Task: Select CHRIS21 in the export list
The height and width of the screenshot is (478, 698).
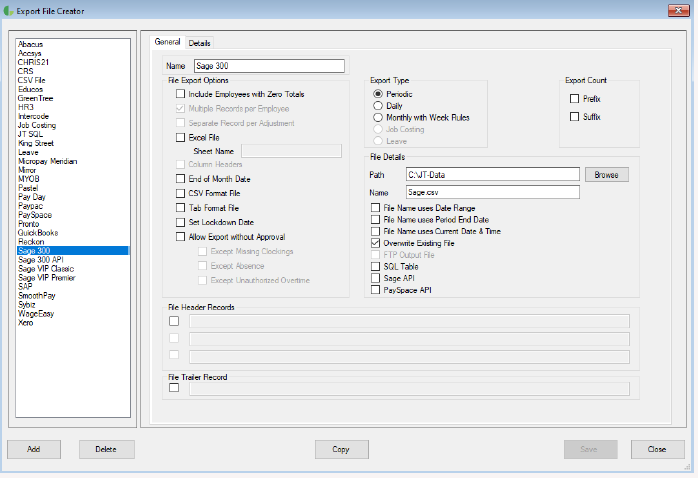Action: [x=73, y=62]
